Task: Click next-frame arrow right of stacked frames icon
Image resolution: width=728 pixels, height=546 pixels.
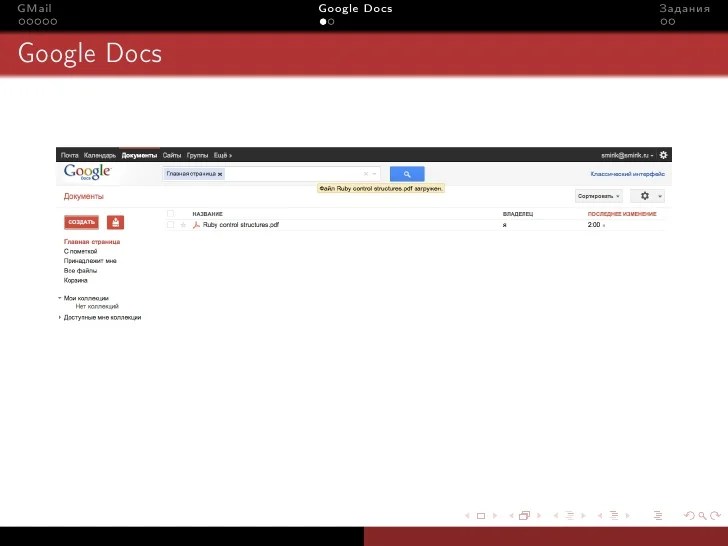Action: (539, 516)
